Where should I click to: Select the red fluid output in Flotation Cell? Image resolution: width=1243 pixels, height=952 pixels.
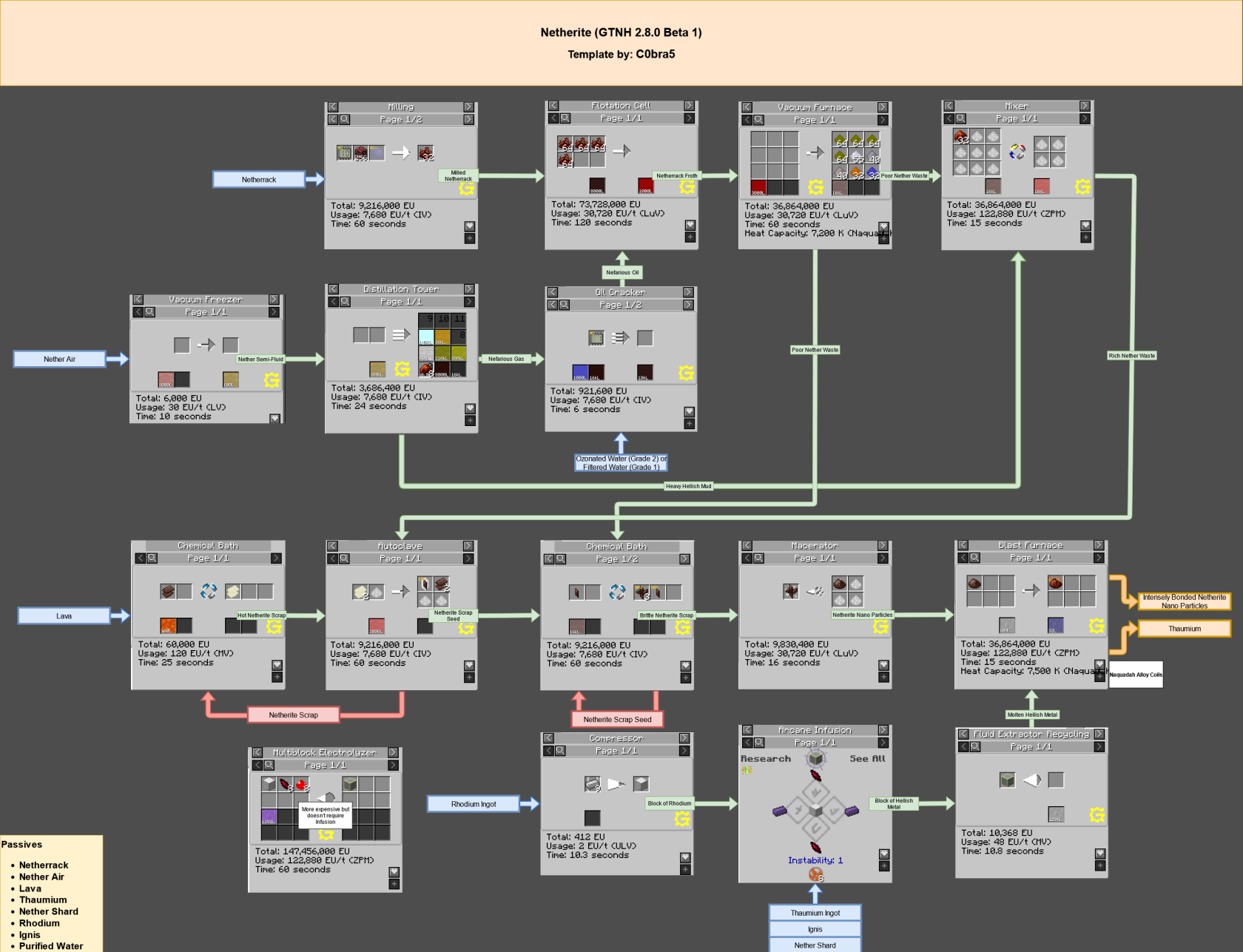tap(646, 186)
